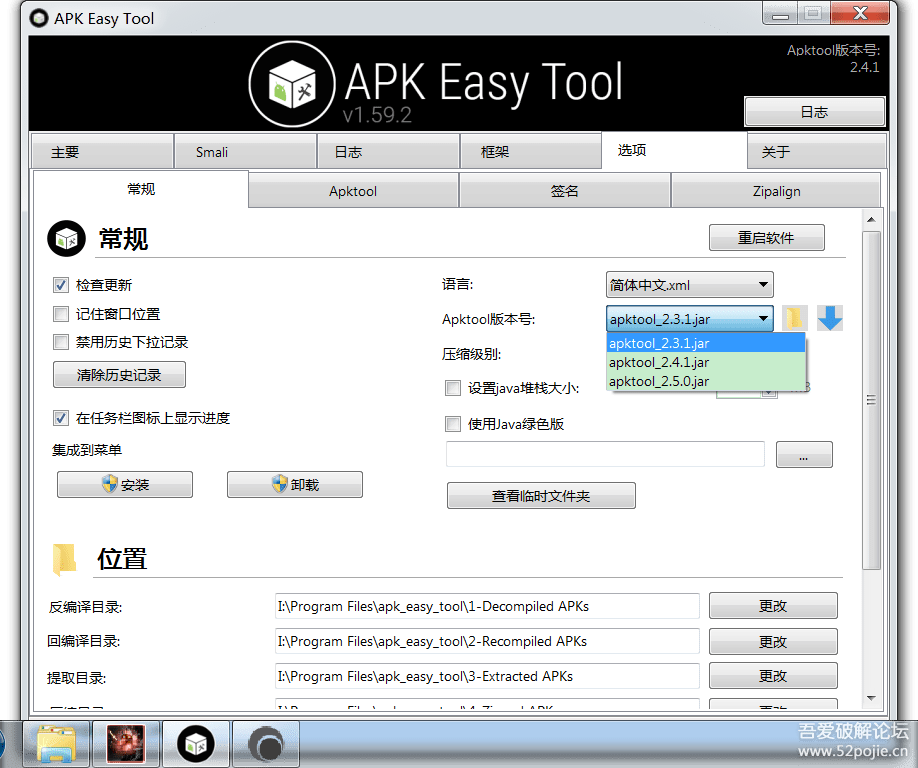
Task: Click the cube icon beside 常规 heading
Action: 66,238
